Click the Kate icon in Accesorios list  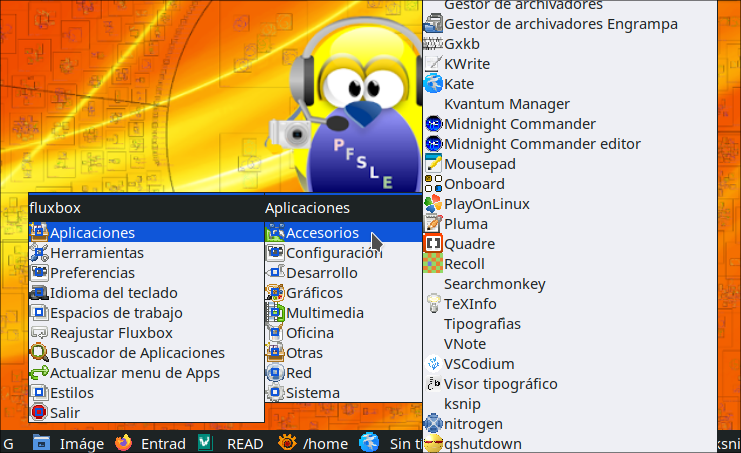click(433, 84)
